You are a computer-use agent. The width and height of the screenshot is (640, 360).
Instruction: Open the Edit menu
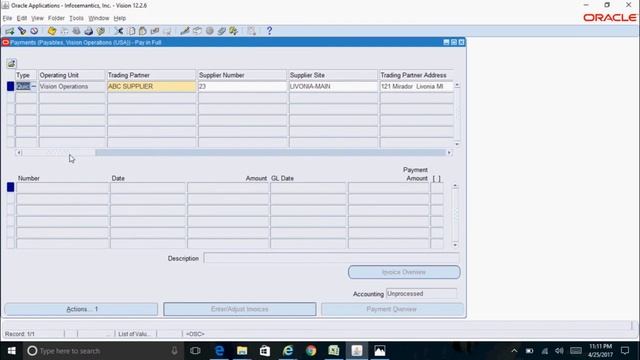(x=22, y=18)
